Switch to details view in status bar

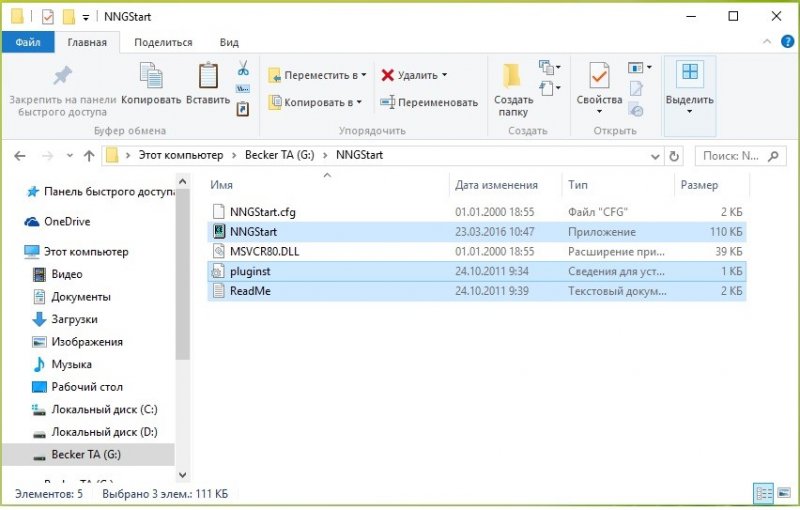point(764,493)
